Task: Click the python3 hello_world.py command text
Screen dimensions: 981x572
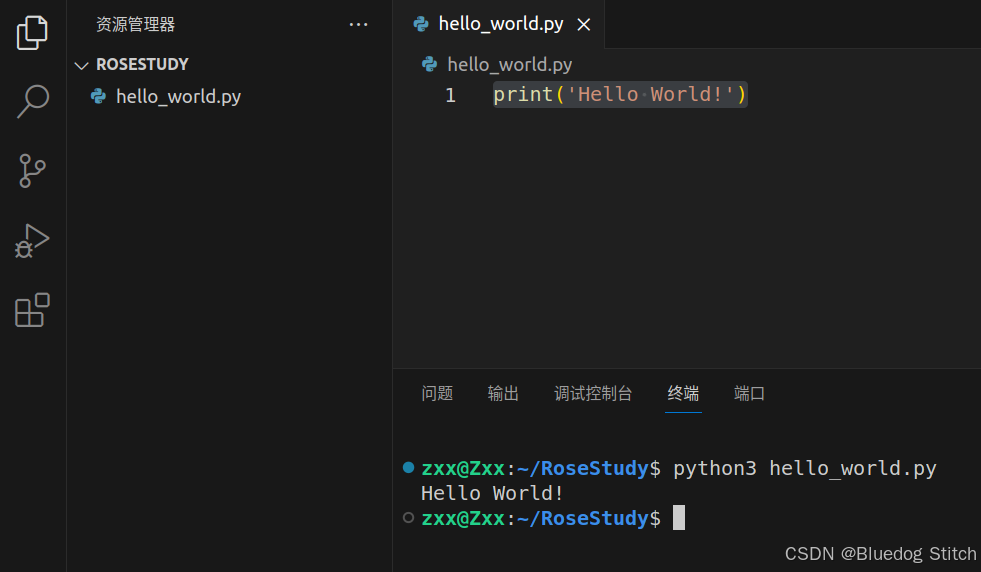Action: [805, 468]
